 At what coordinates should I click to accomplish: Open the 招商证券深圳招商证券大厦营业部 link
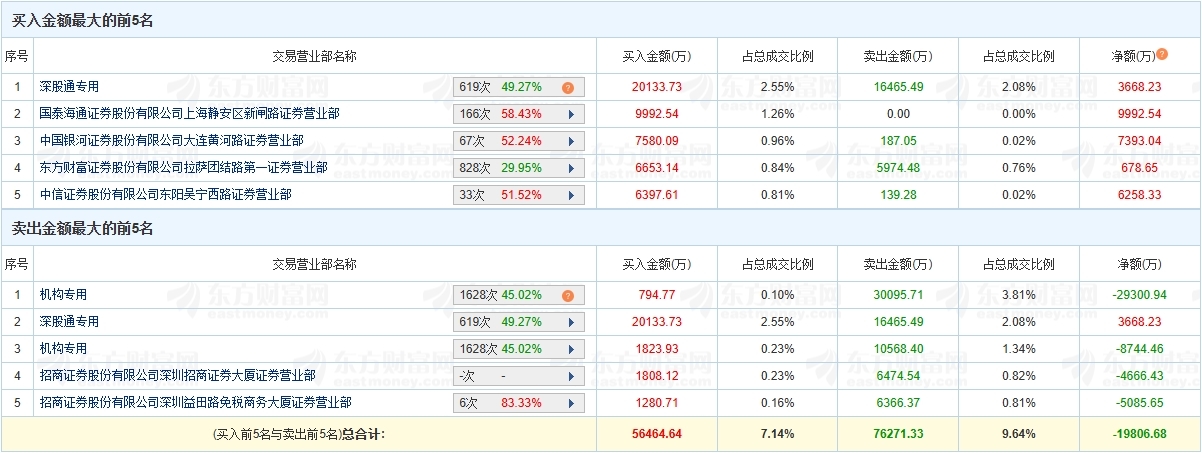click(x=177, y=376)
